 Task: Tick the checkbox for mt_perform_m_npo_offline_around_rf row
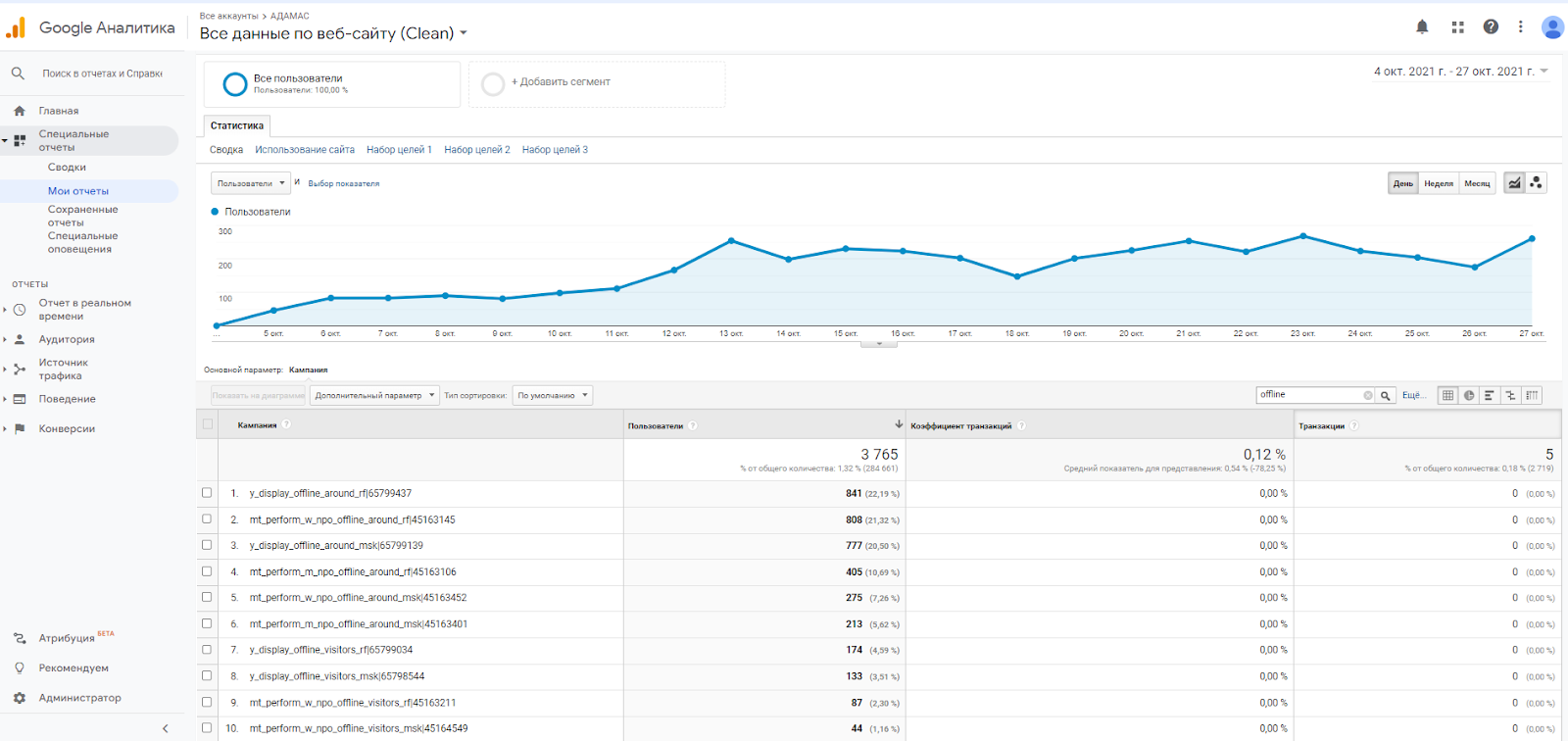click(207, 571)
